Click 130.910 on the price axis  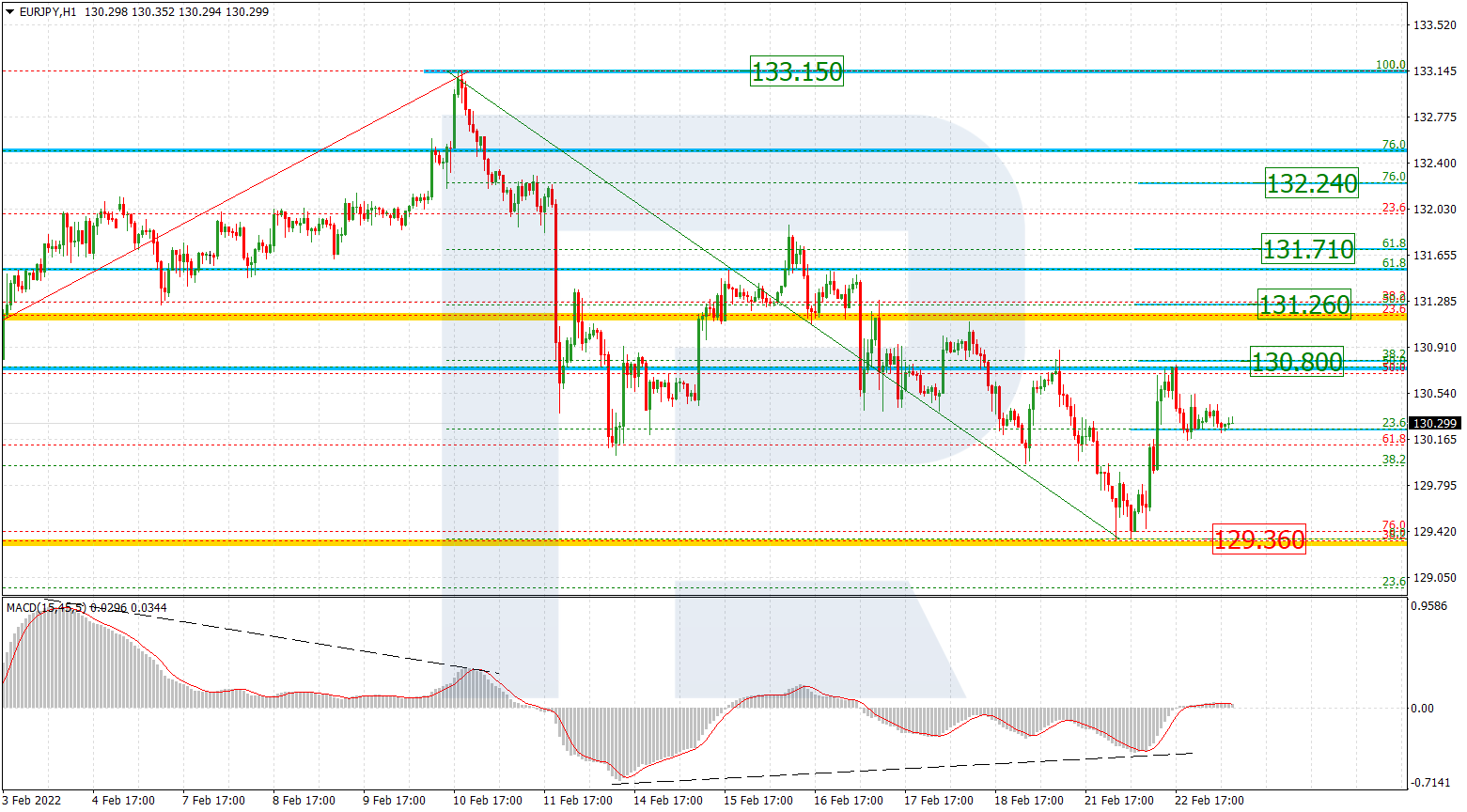click(1435, 348)
